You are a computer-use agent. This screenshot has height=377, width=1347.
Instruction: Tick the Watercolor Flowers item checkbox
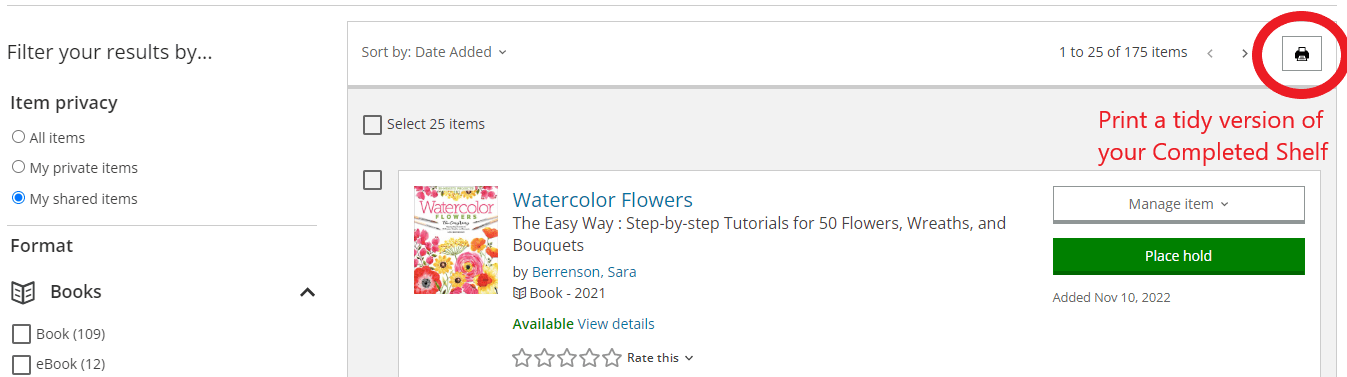click(x=372, y=180)
